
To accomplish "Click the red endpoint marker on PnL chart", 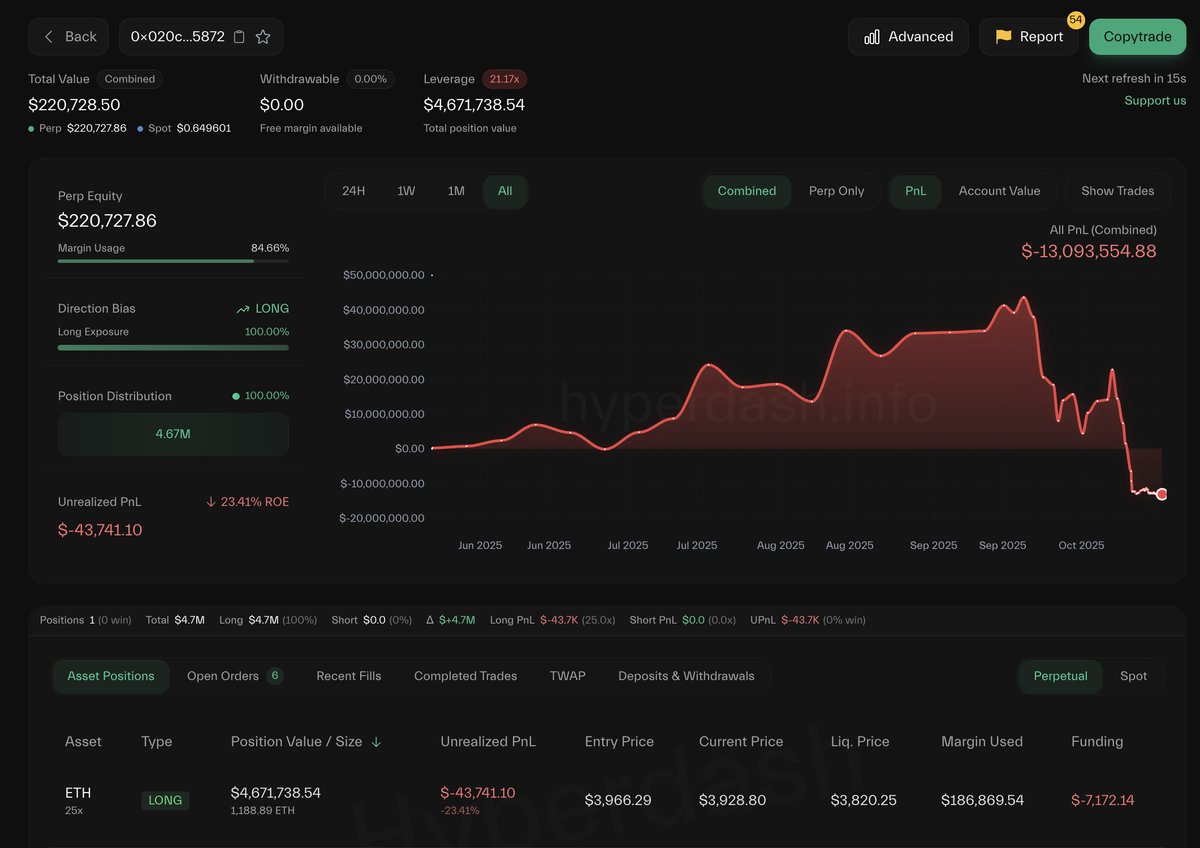I will pos(1162,494).
